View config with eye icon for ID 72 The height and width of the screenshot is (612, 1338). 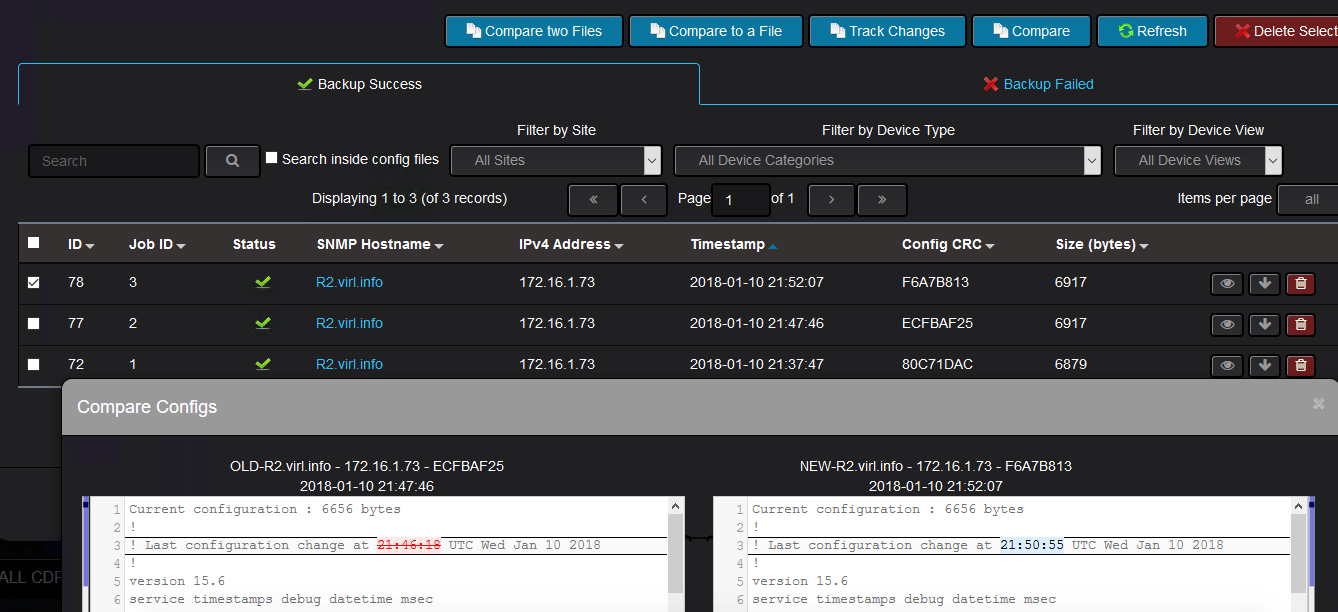point(1227,365)
